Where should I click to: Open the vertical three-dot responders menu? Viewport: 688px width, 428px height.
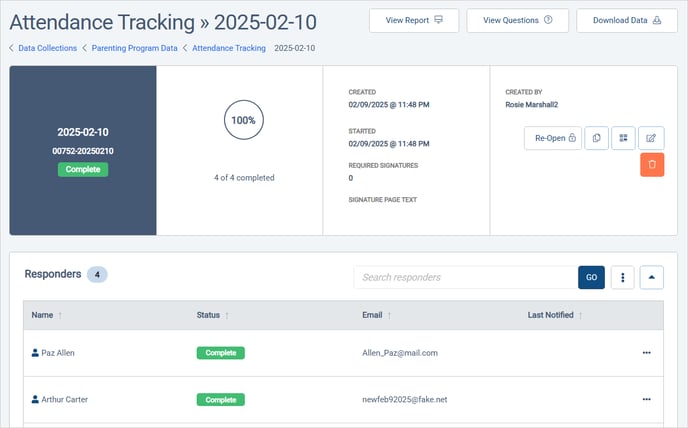623,277
